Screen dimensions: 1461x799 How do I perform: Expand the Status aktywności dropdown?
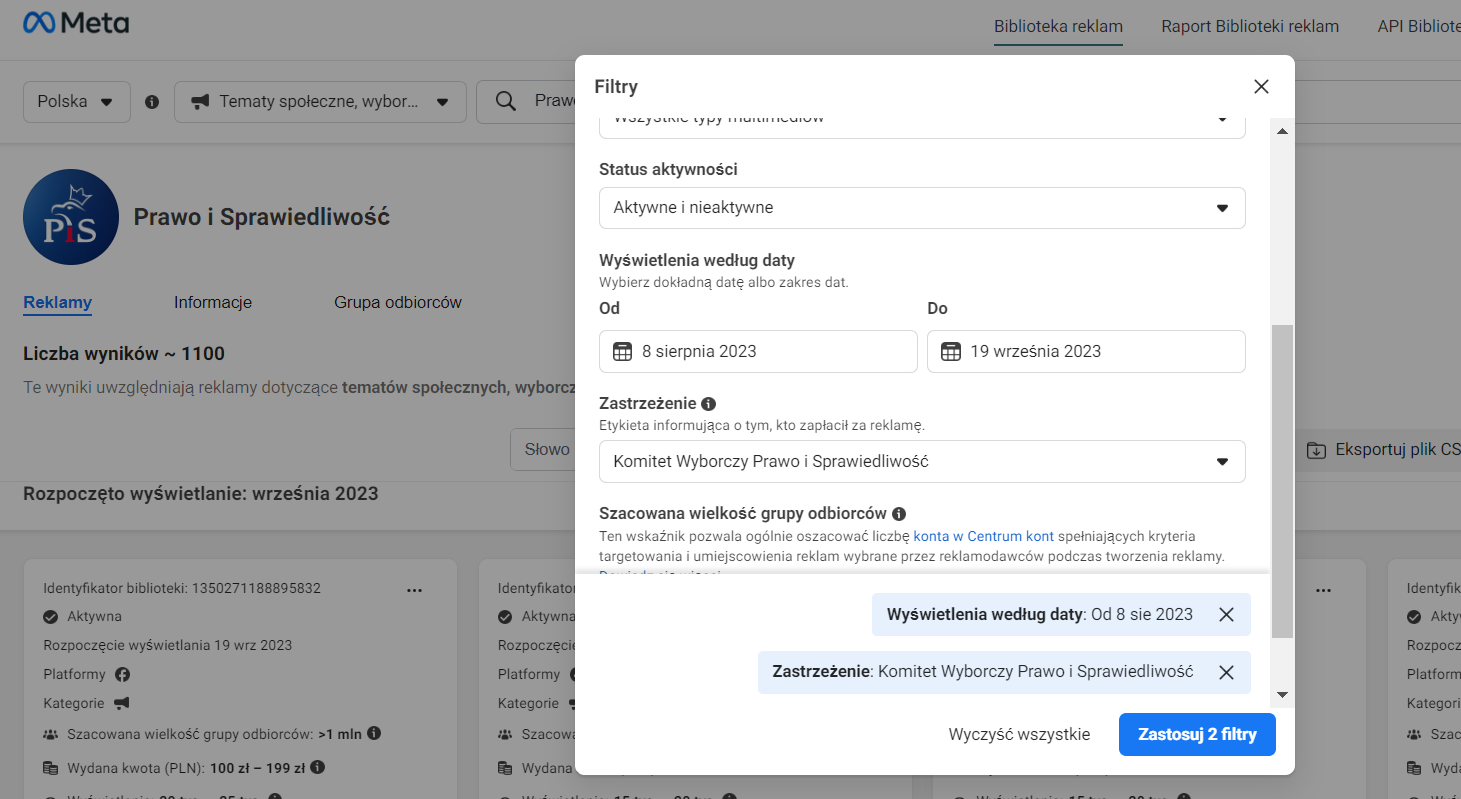(x=921, y=208)
